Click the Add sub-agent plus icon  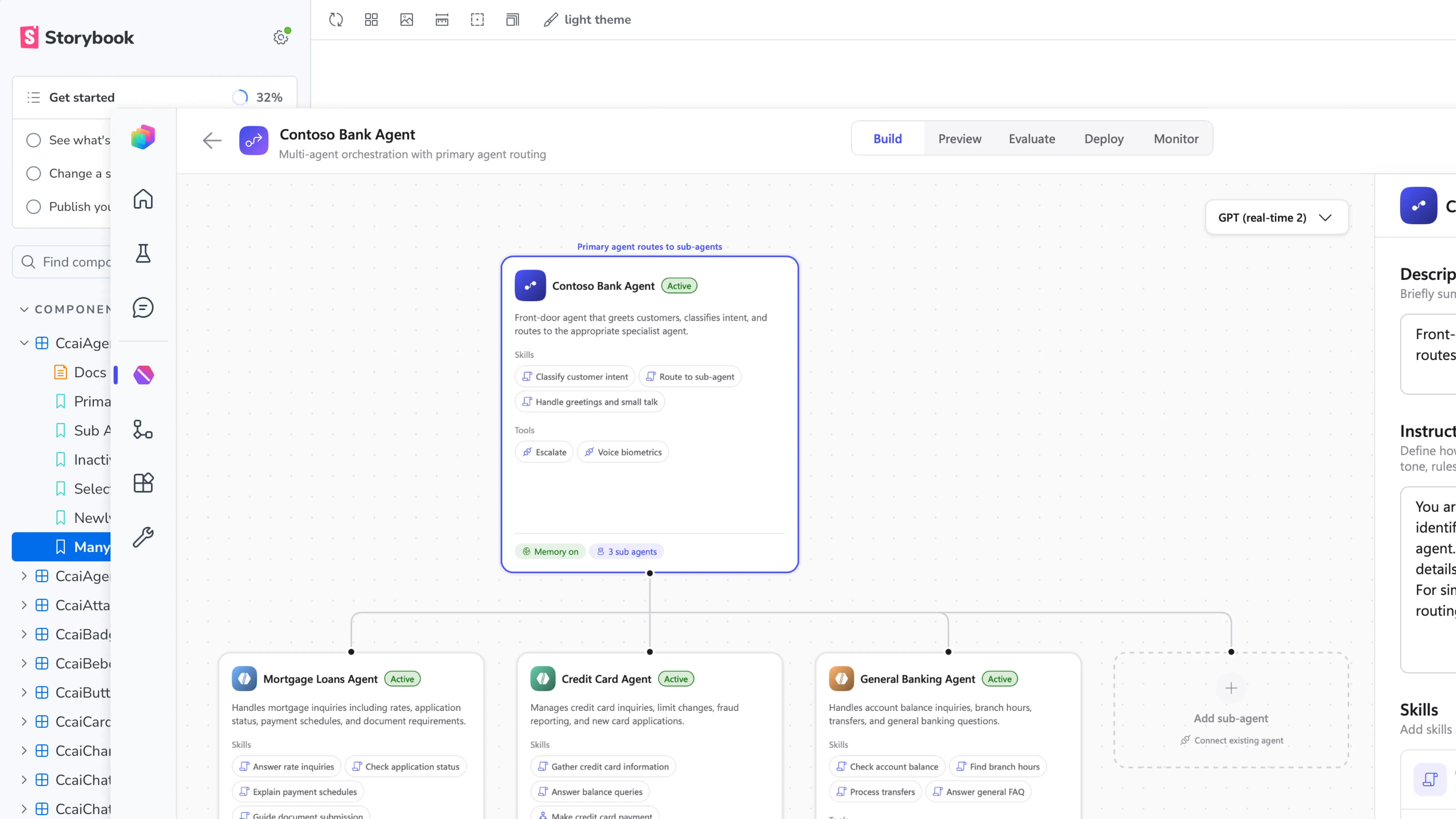(1231, 688)
